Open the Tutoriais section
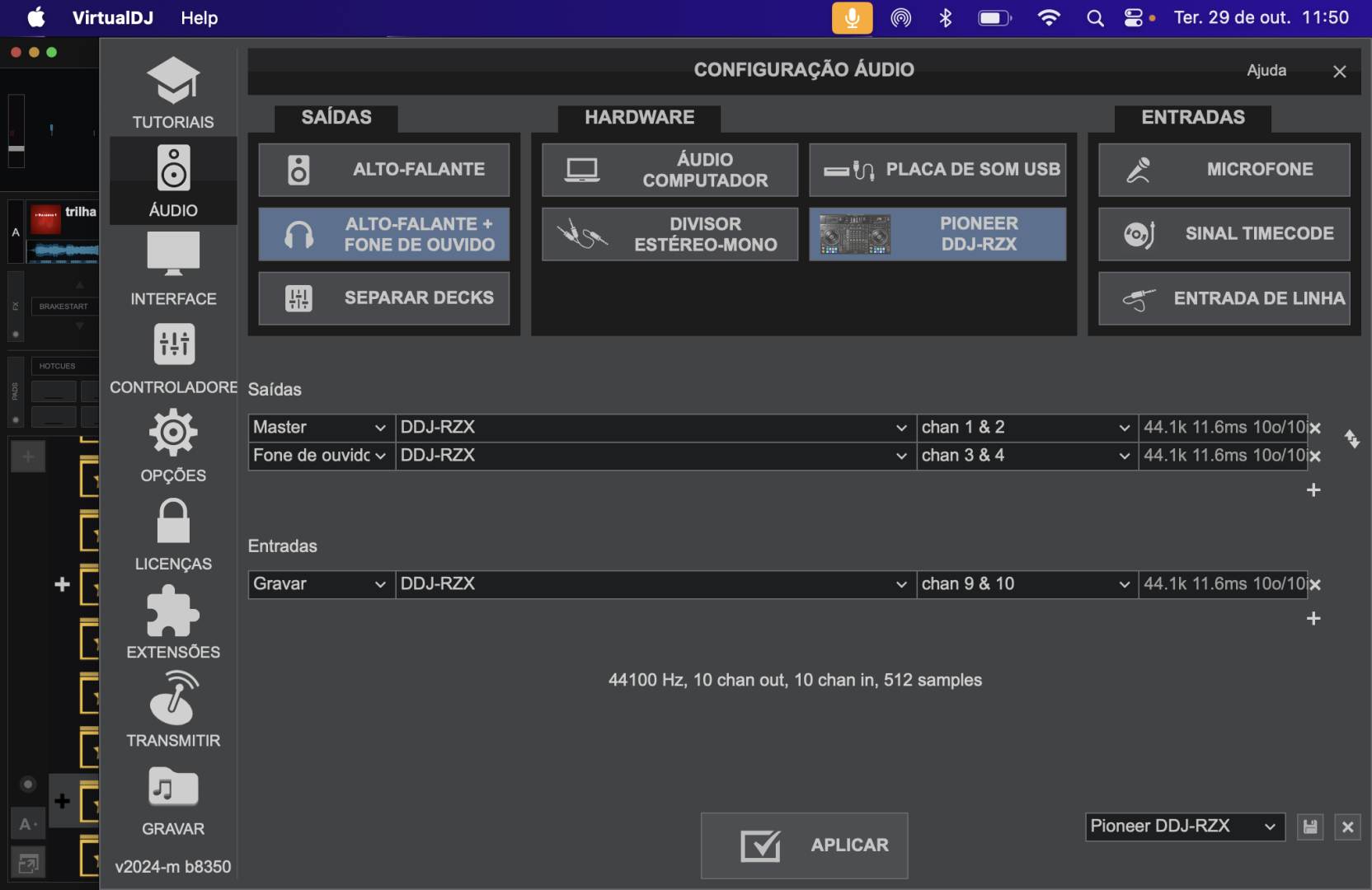Screen dimensions: 1372x890 173,92
